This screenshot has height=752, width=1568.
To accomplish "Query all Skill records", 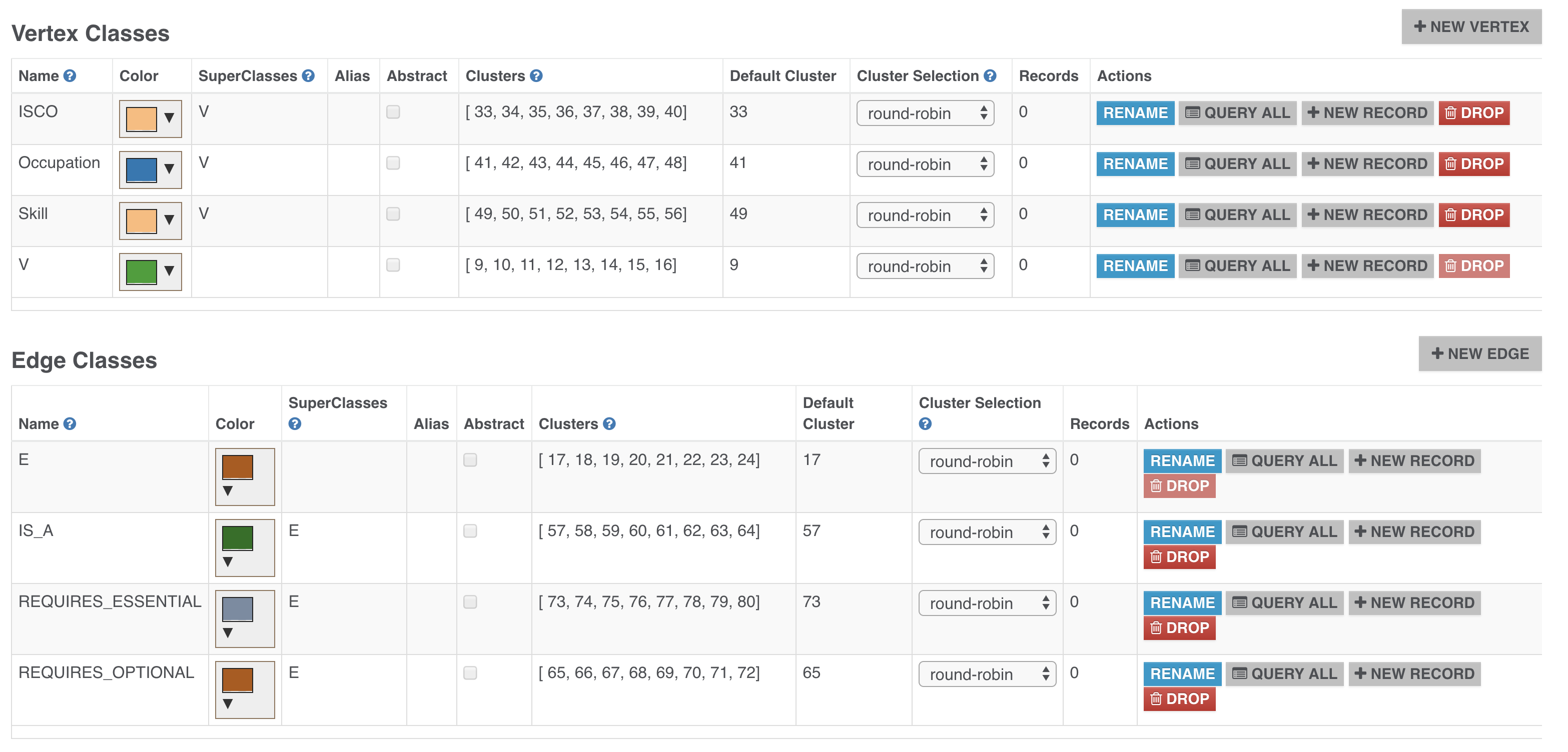I will (x=1237, y=215).
